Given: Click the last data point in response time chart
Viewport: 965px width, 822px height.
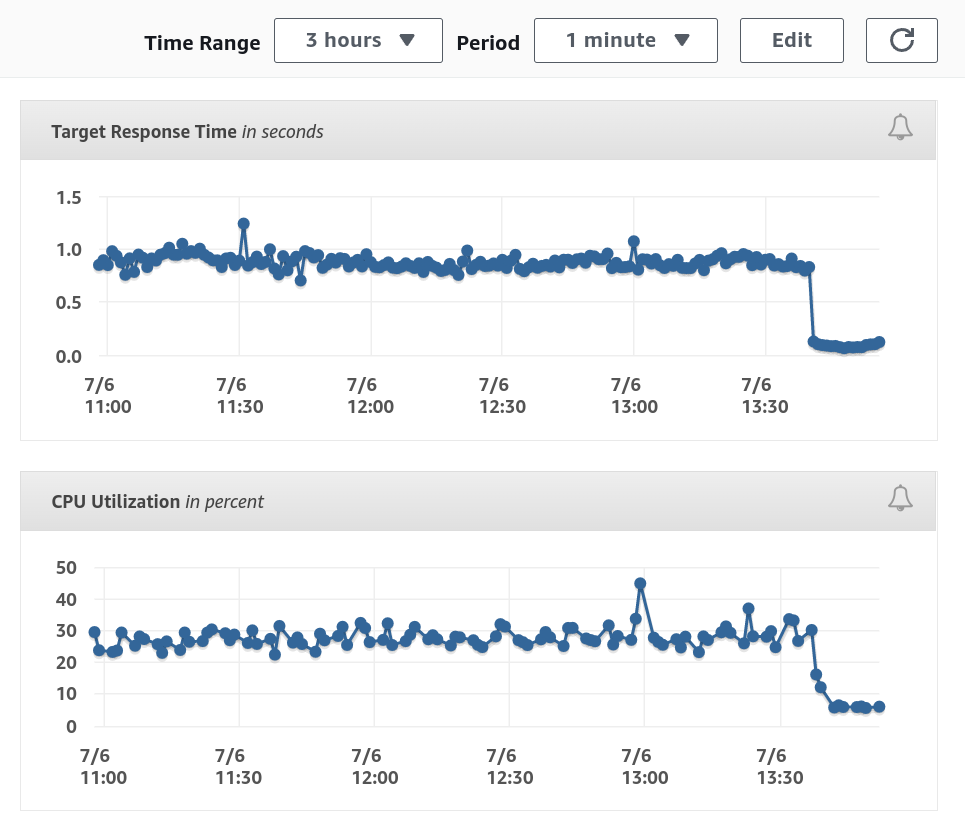Looking at the screenshot, I should pyautogui.click(x=880, y=342).
